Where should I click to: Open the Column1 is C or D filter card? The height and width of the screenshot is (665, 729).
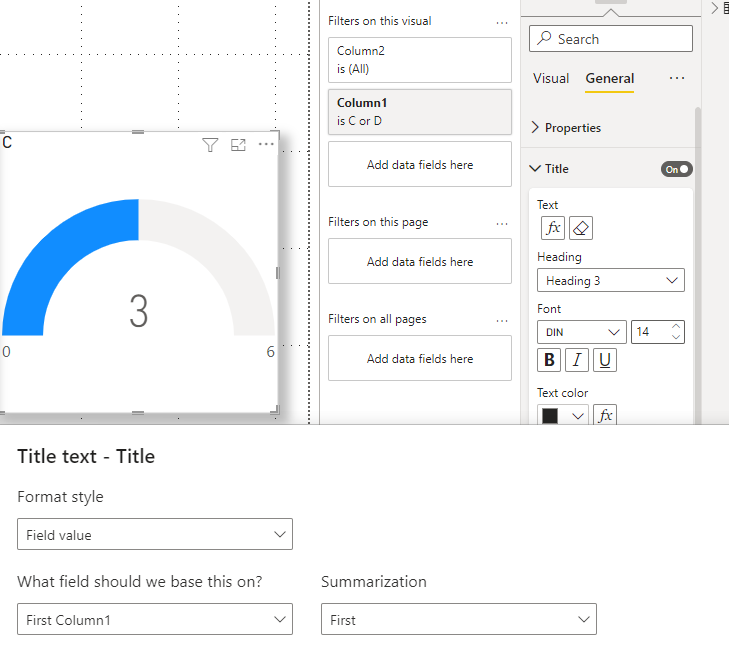pyautogui.click(x=420, y=112)
